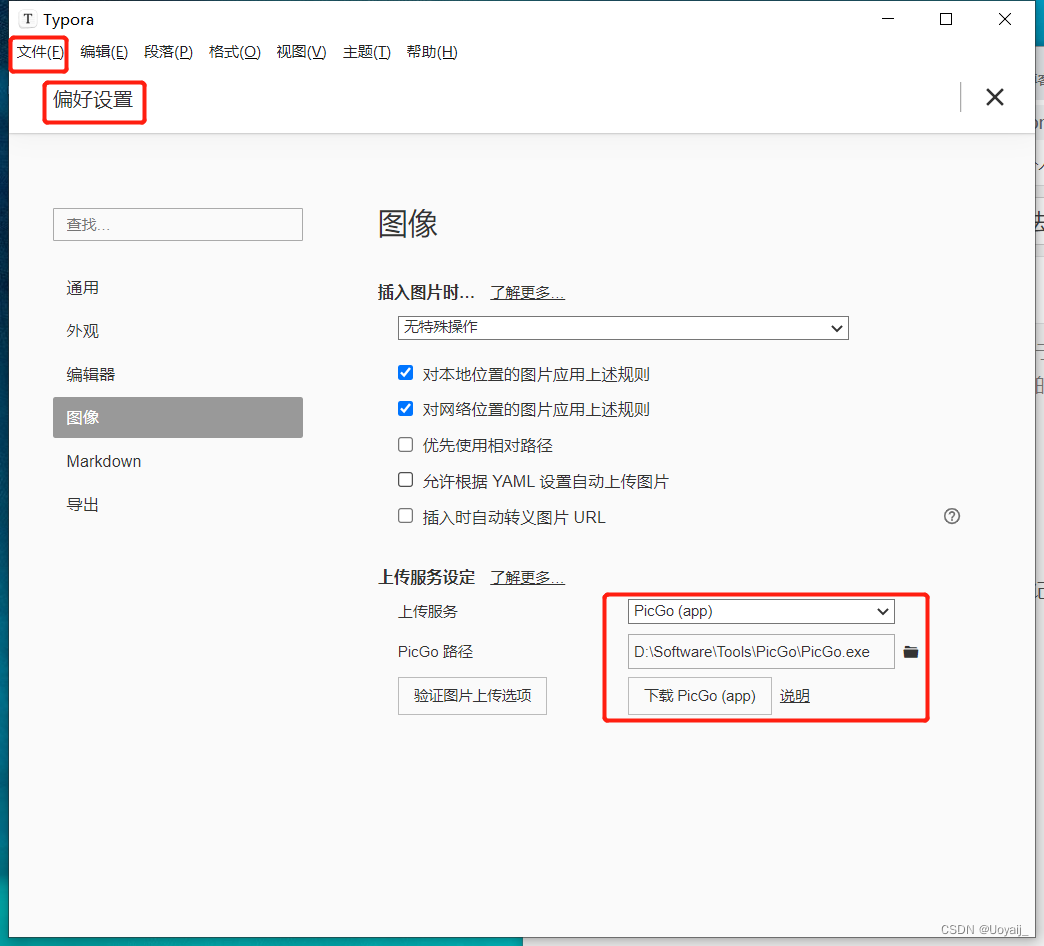
Task: Click the 查找 search field
Action: coord(178,224)
